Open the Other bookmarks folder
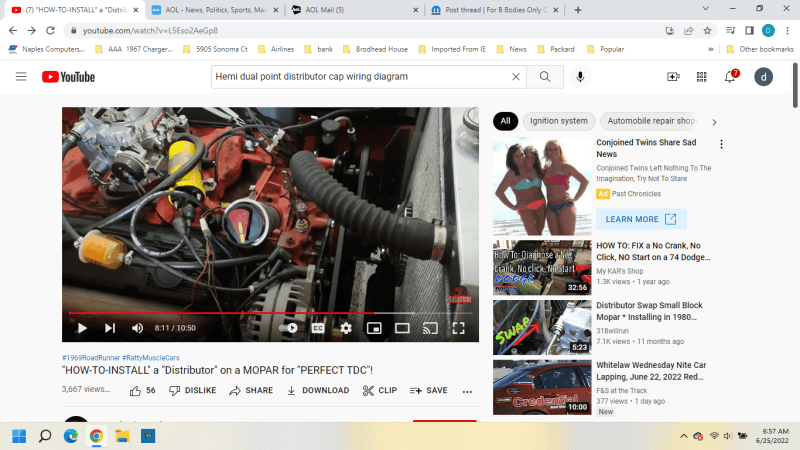 pyautogui.click(x=760, y=49)
